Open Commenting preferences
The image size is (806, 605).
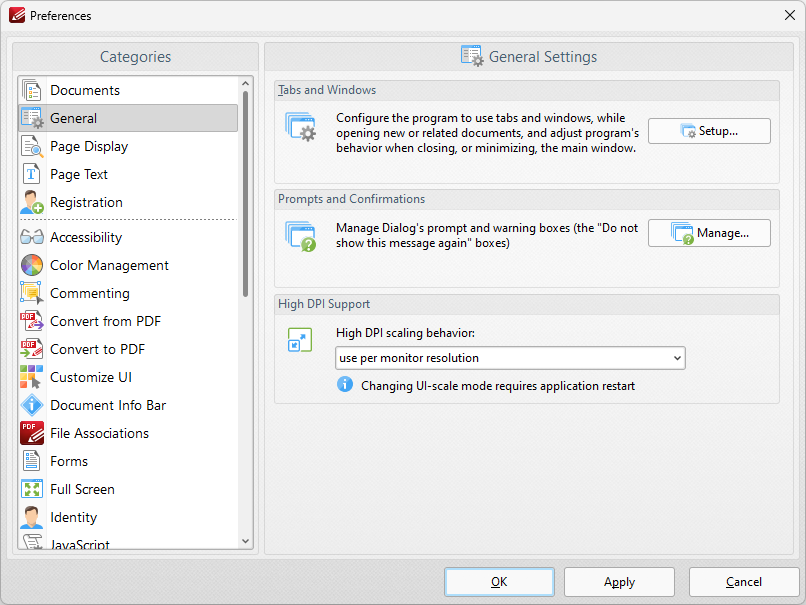[x=129, y=293]
